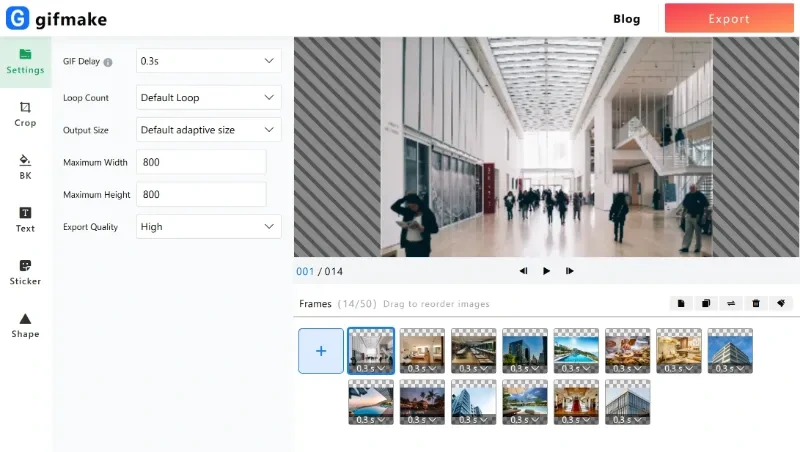Switch to the Crop tool tab
The image size is (800, 452).
click(x=25, y=114)
